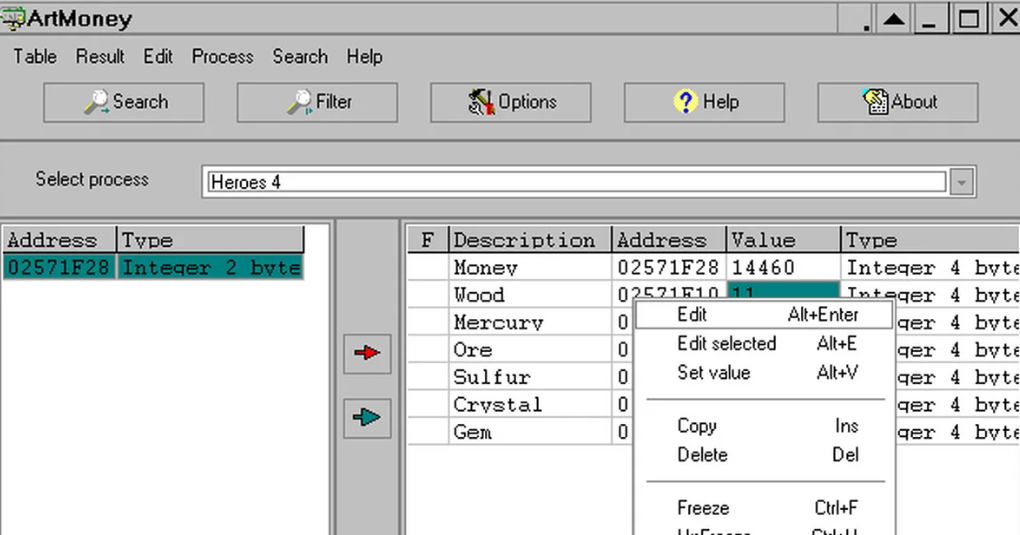Viewport: 1020px width, 535px height.
Task: Click the Help toolbar button
Action: [704, 102]
